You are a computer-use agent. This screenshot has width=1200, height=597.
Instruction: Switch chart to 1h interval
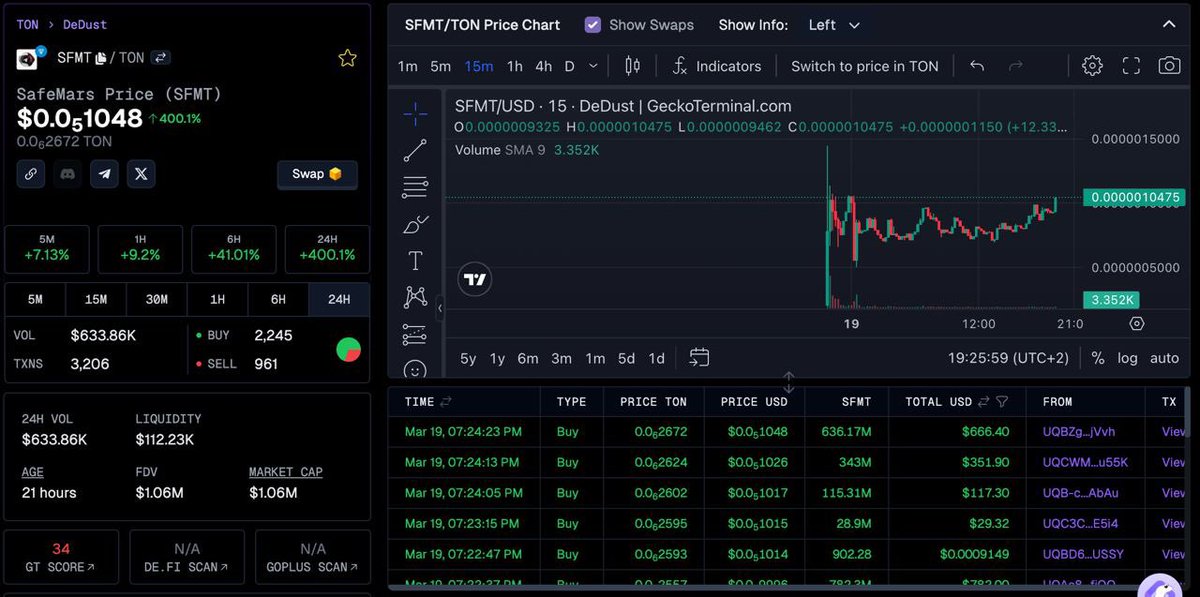[x=514, y=66]
